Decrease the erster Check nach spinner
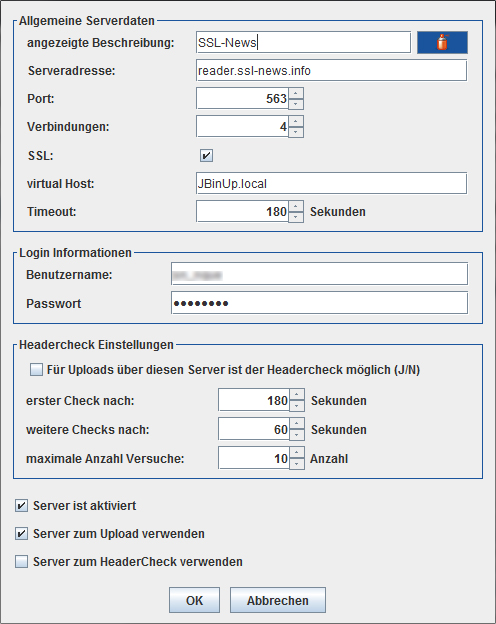The height and width of the screenshot is (624, 496). coord(297,406)
